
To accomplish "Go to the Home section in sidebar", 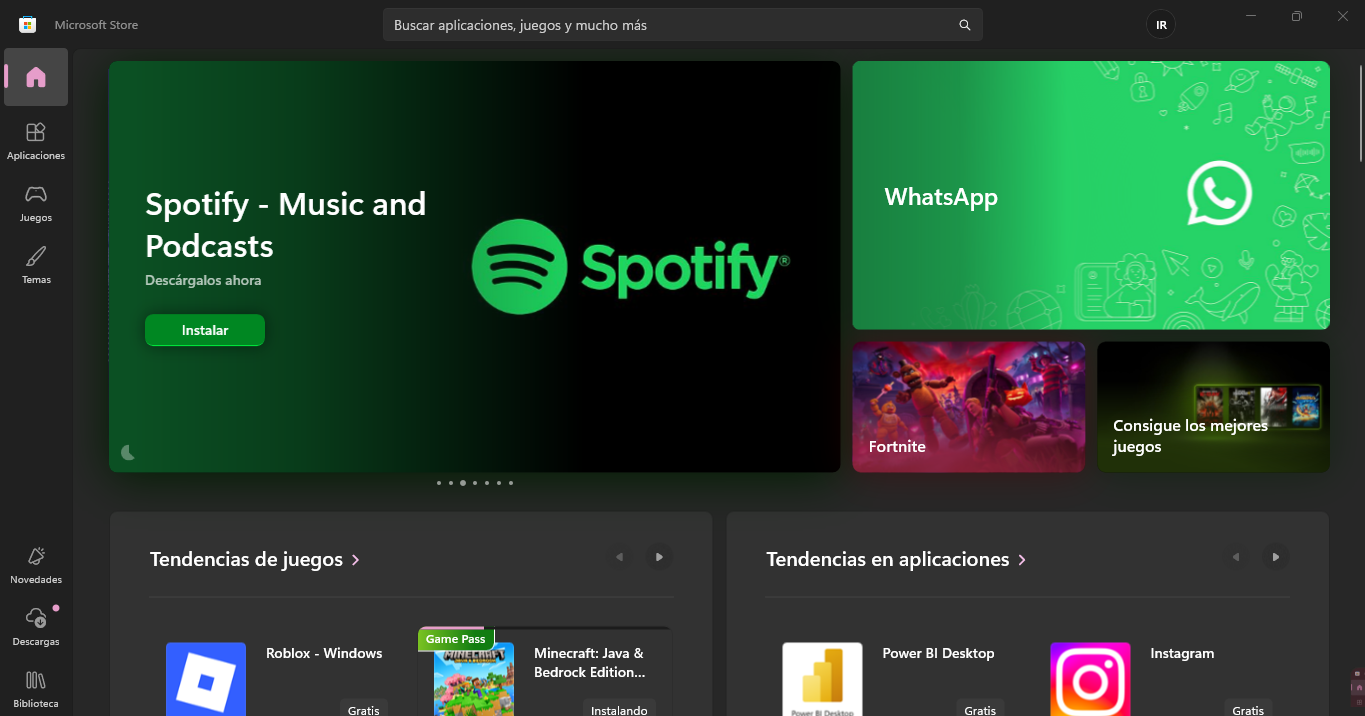I will [x=36, y=77].
